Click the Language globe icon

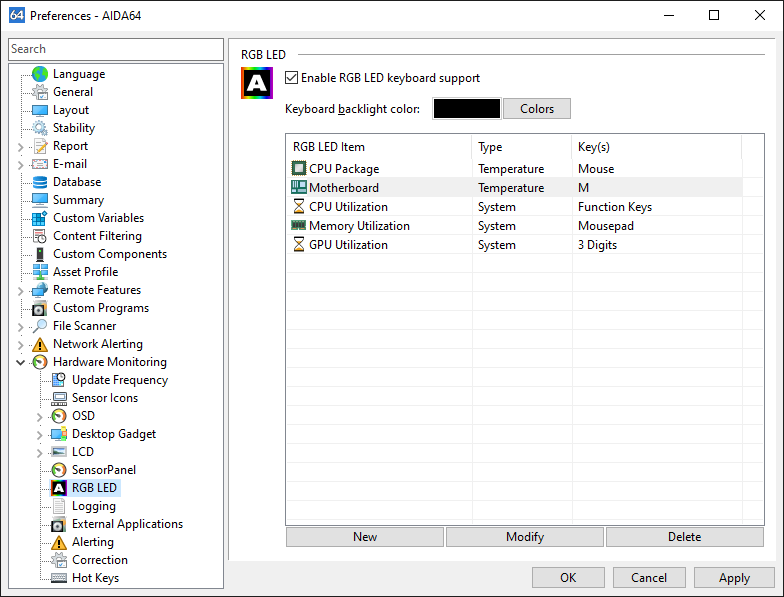pos(40,74)
